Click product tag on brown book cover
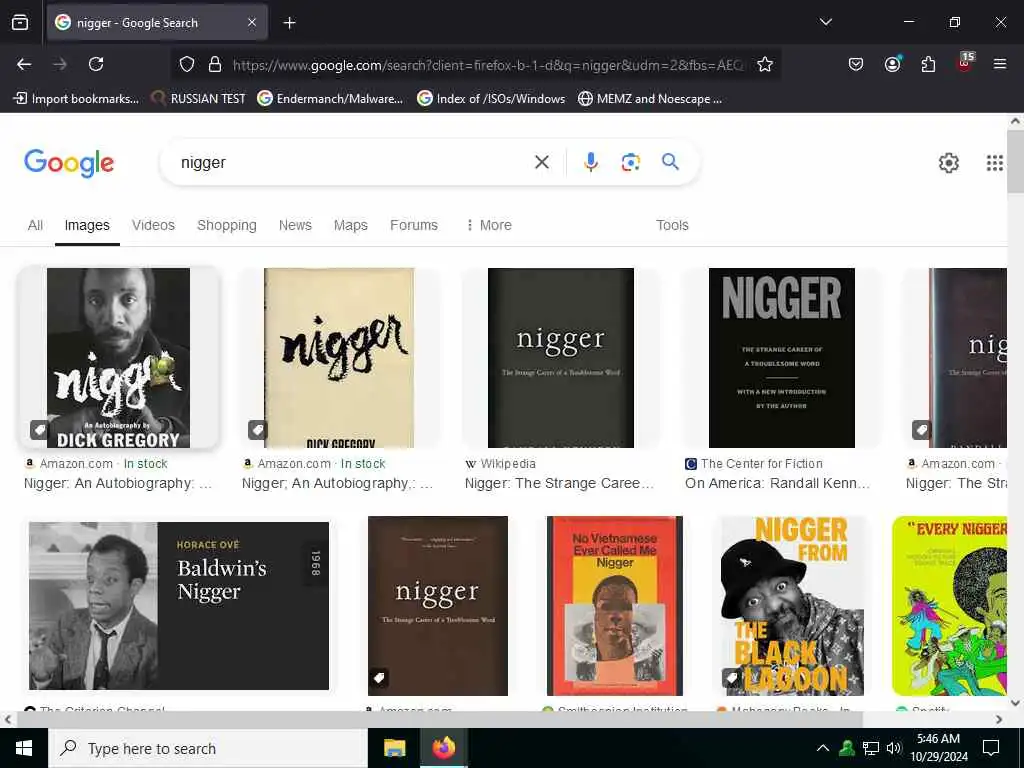This screenshot has height=768, width=1024. point(379,677)
